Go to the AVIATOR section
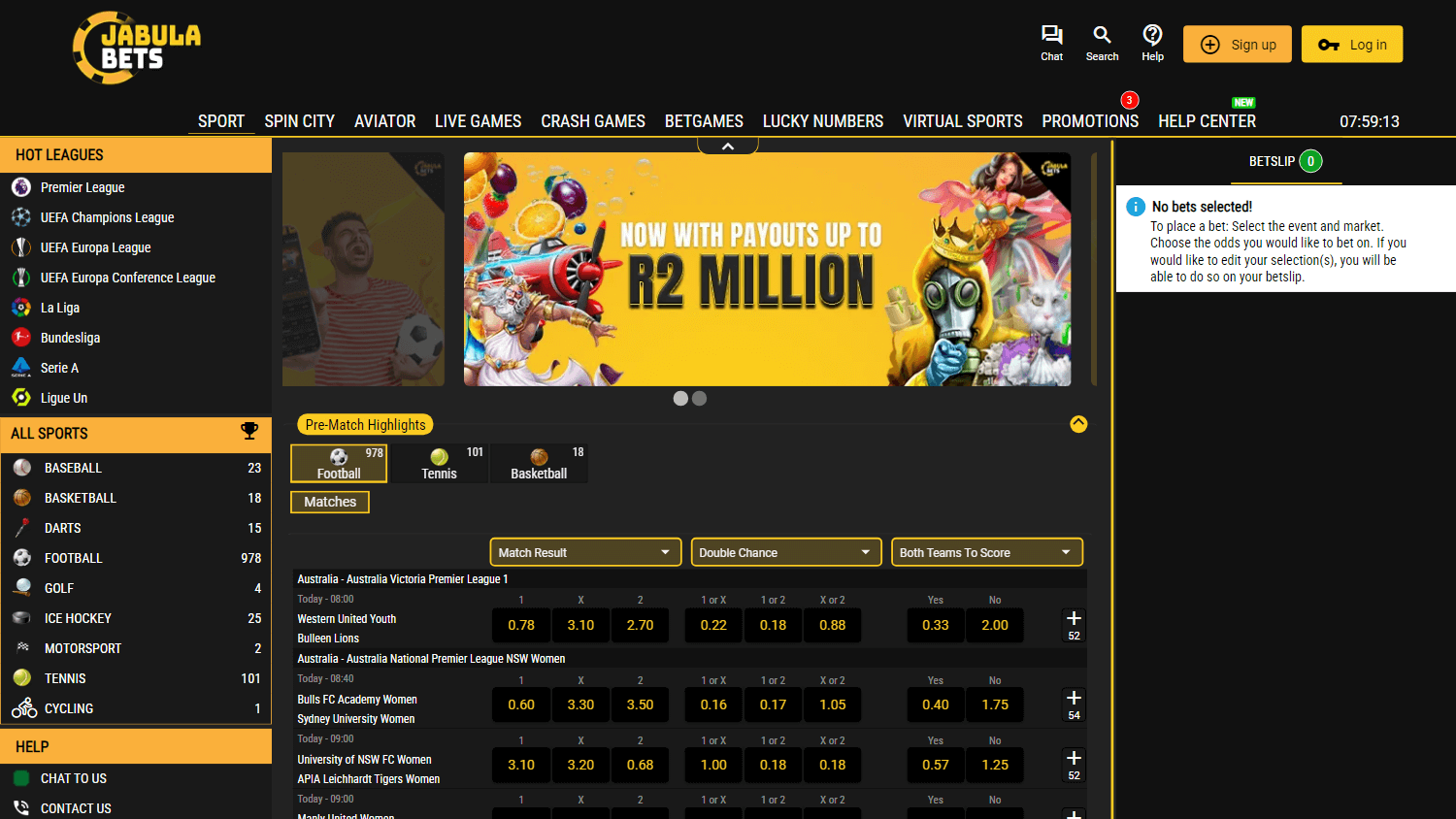The height and width of the screenshot is (819, 1456). [x=384, y=121]
